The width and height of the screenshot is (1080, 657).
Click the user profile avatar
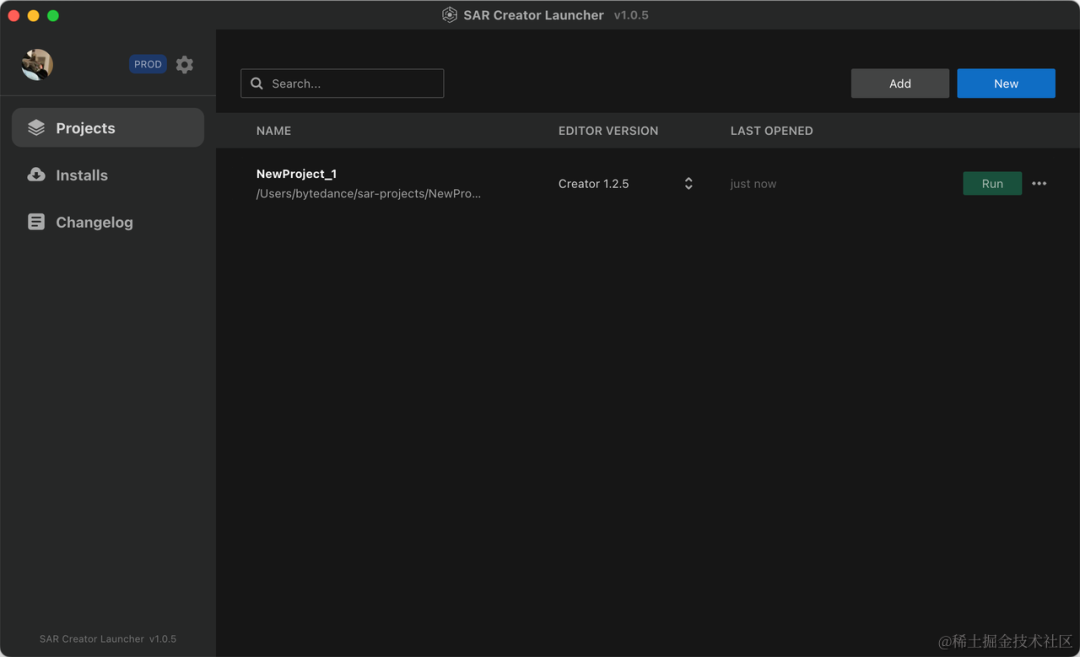[37, 65]
